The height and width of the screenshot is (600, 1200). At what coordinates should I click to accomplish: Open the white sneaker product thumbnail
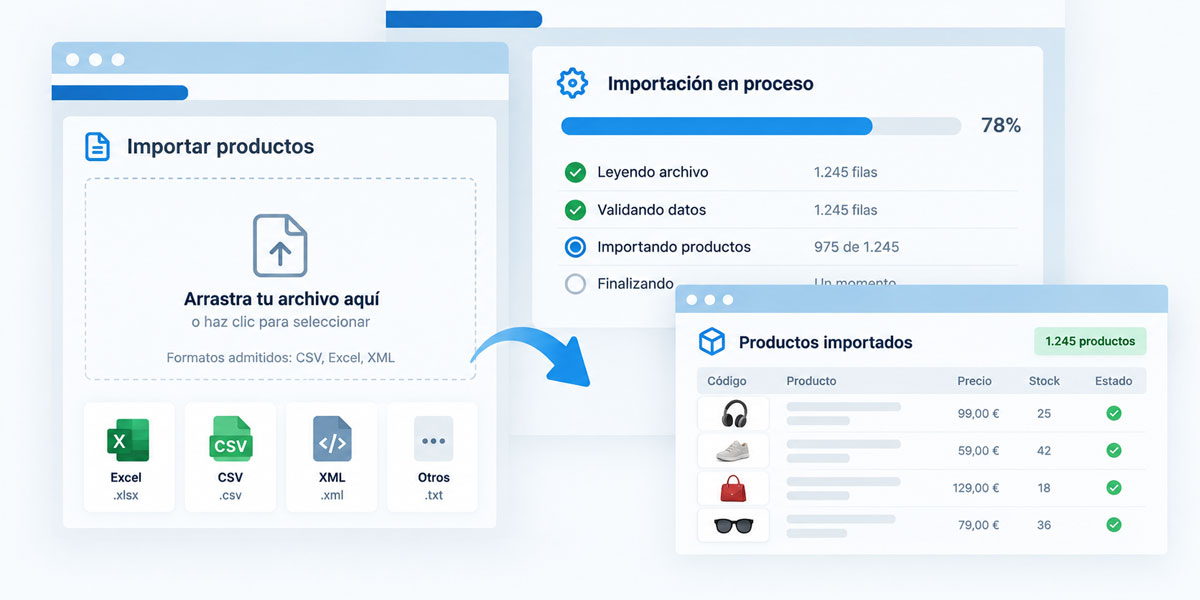coord(733,451)
